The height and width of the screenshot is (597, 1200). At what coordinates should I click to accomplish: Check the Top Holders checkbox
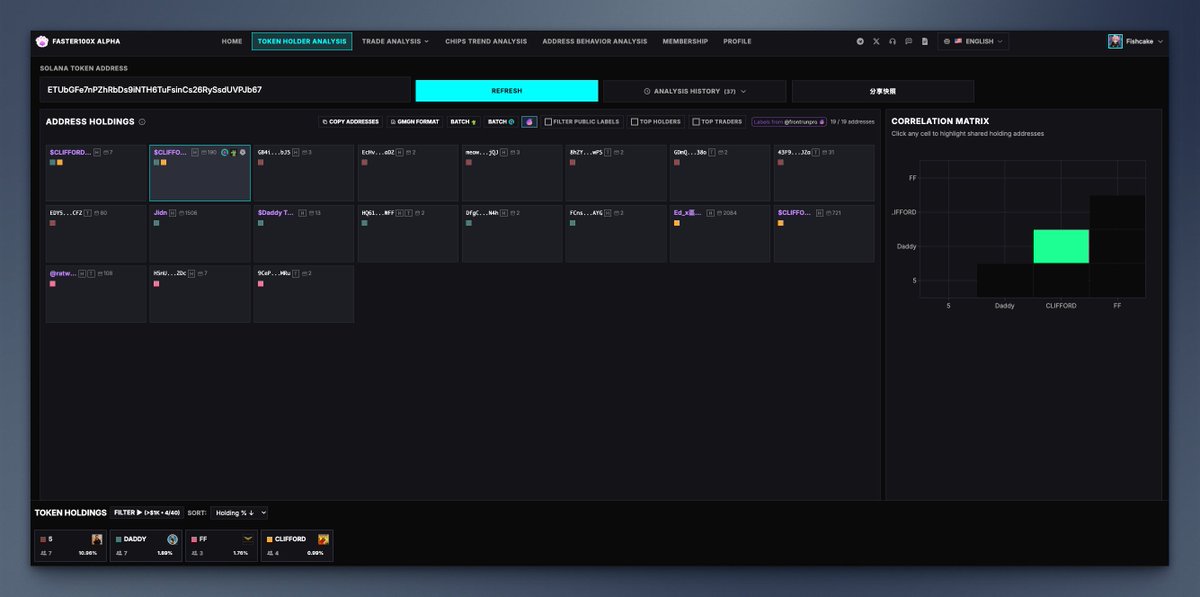click(x=632, y=121)
